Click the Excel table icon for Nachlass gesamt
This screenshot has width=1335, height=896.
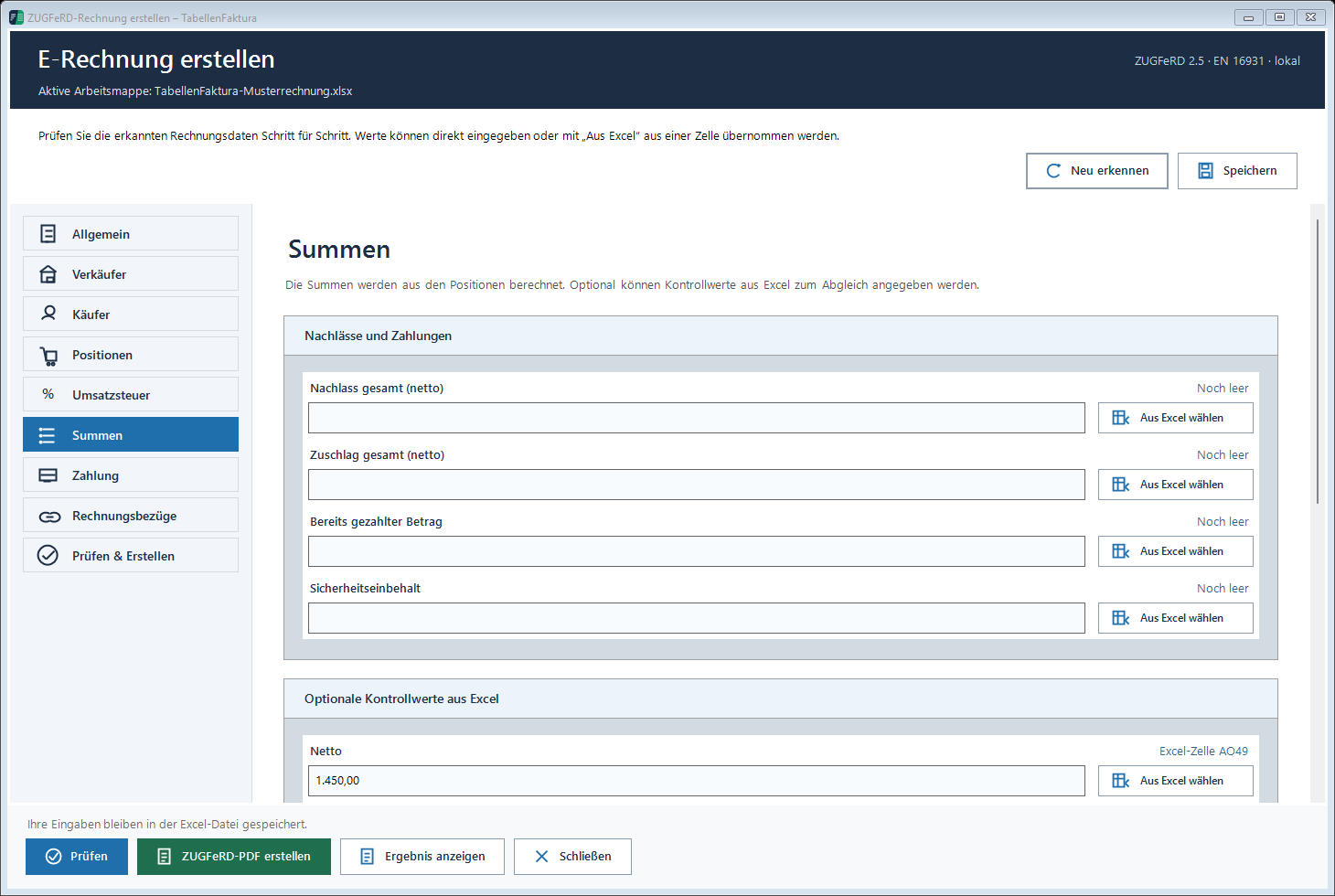click(x=1120, y=418)
